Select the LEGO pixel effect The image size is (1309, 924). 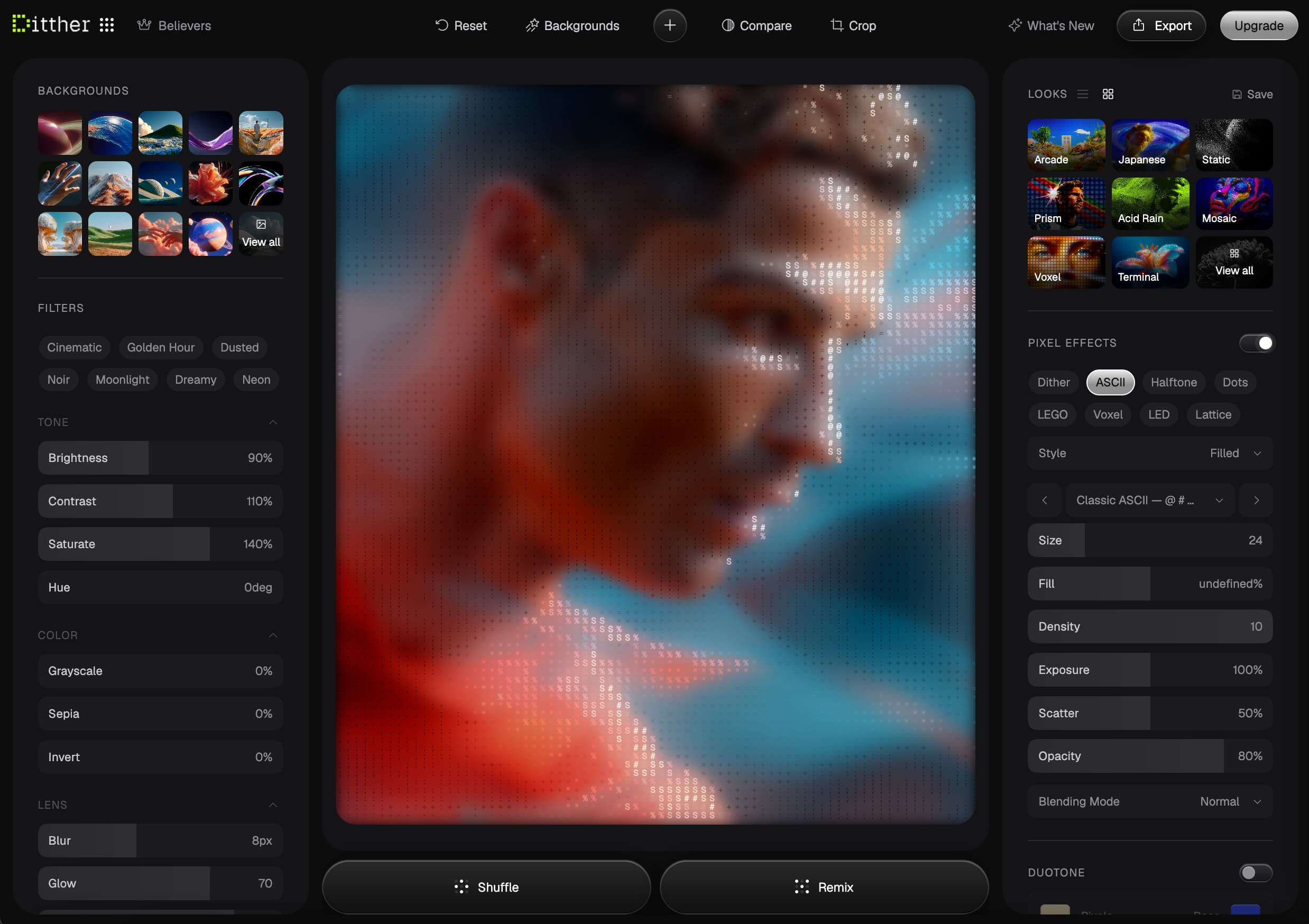(x=1052, y=414)
